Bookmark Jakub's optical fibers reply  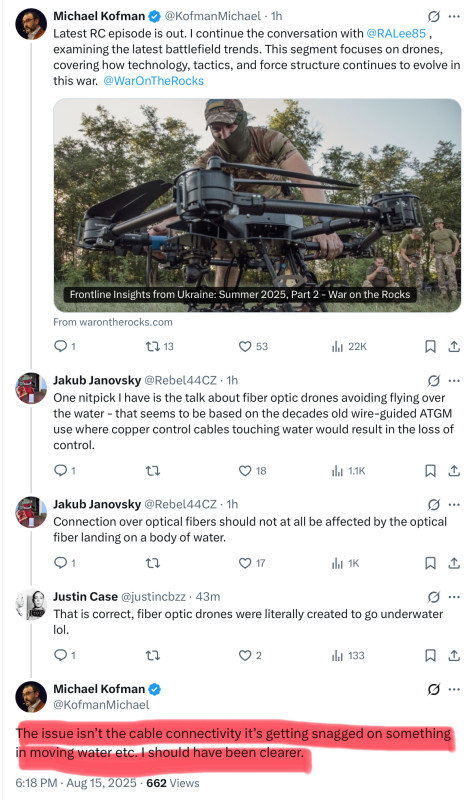coord(430,563)
